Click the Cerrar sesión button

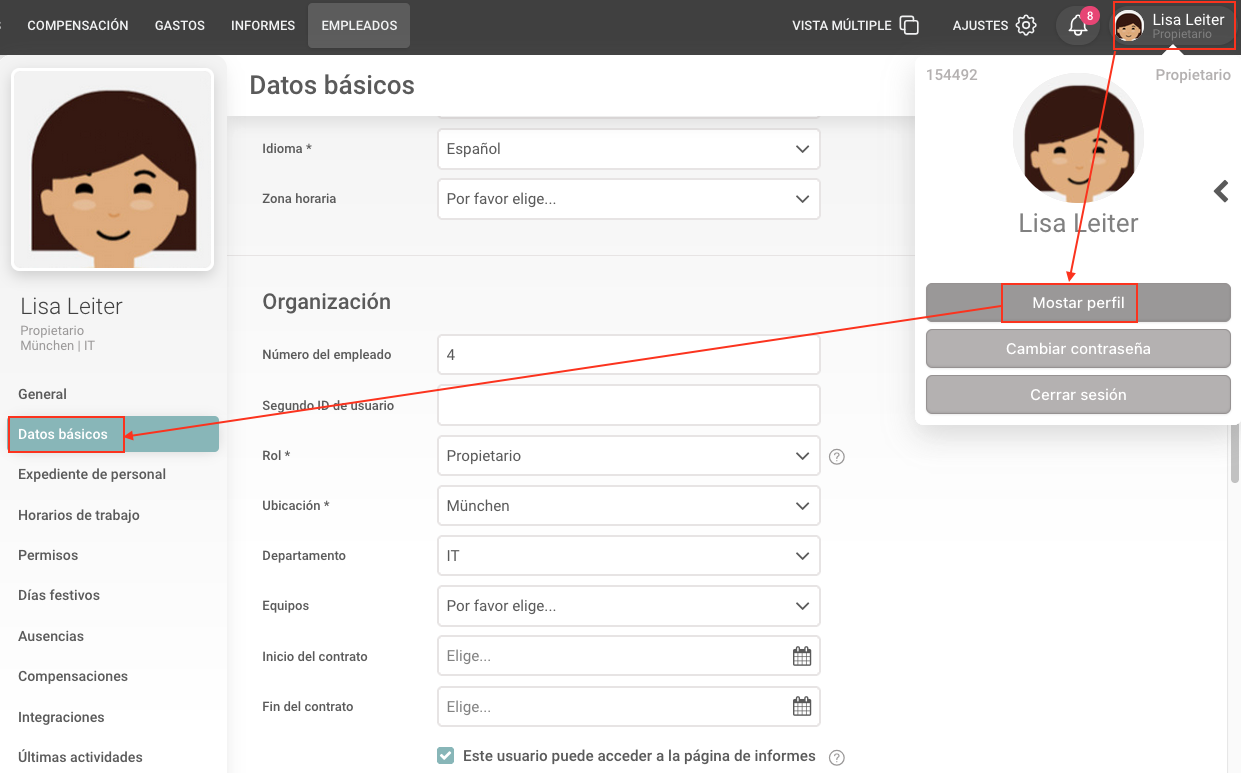pos(1078,395)
